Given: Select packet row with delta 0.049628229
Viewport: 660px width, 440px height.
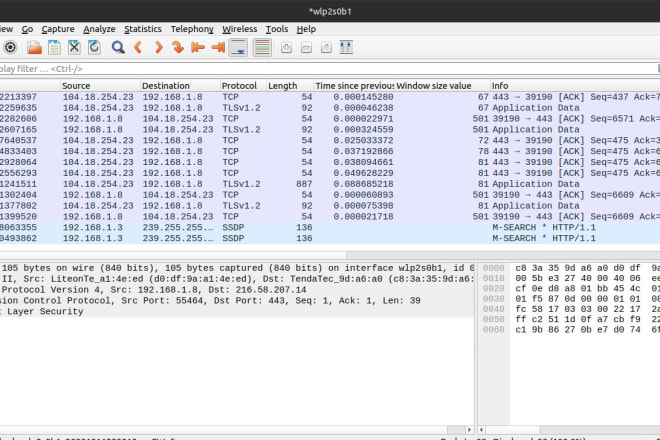Looking at the screenshot, I should pos(330,173).
